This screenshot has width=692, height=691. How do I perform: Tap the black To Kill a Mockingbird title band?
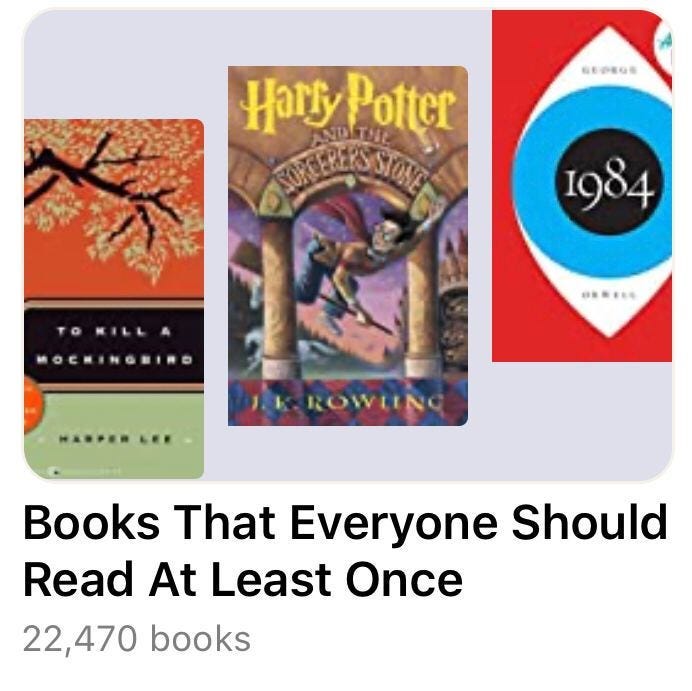(114, 346)
